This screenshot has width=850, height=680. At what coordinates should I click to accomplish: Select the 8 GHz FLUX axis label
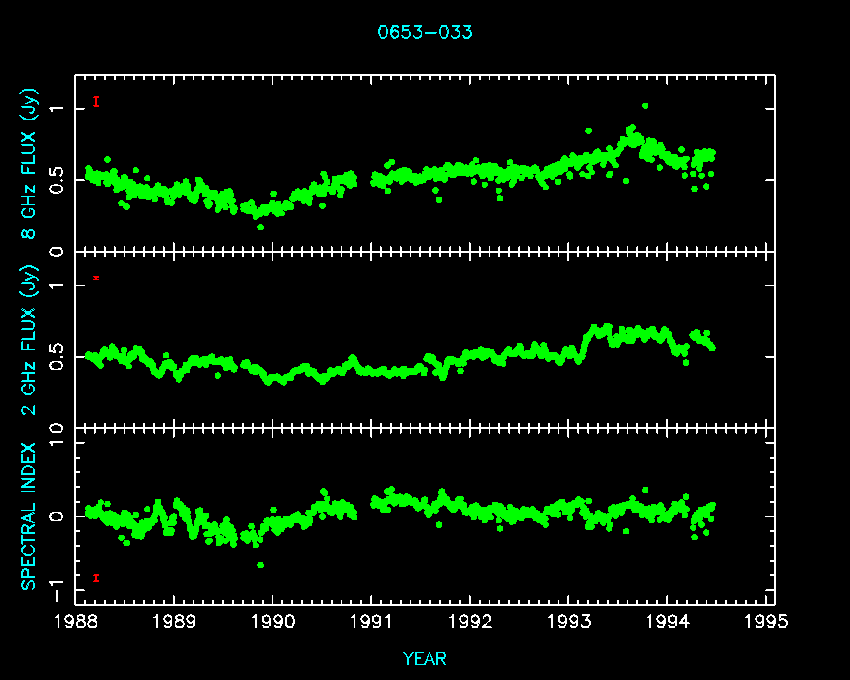point(30,163)
